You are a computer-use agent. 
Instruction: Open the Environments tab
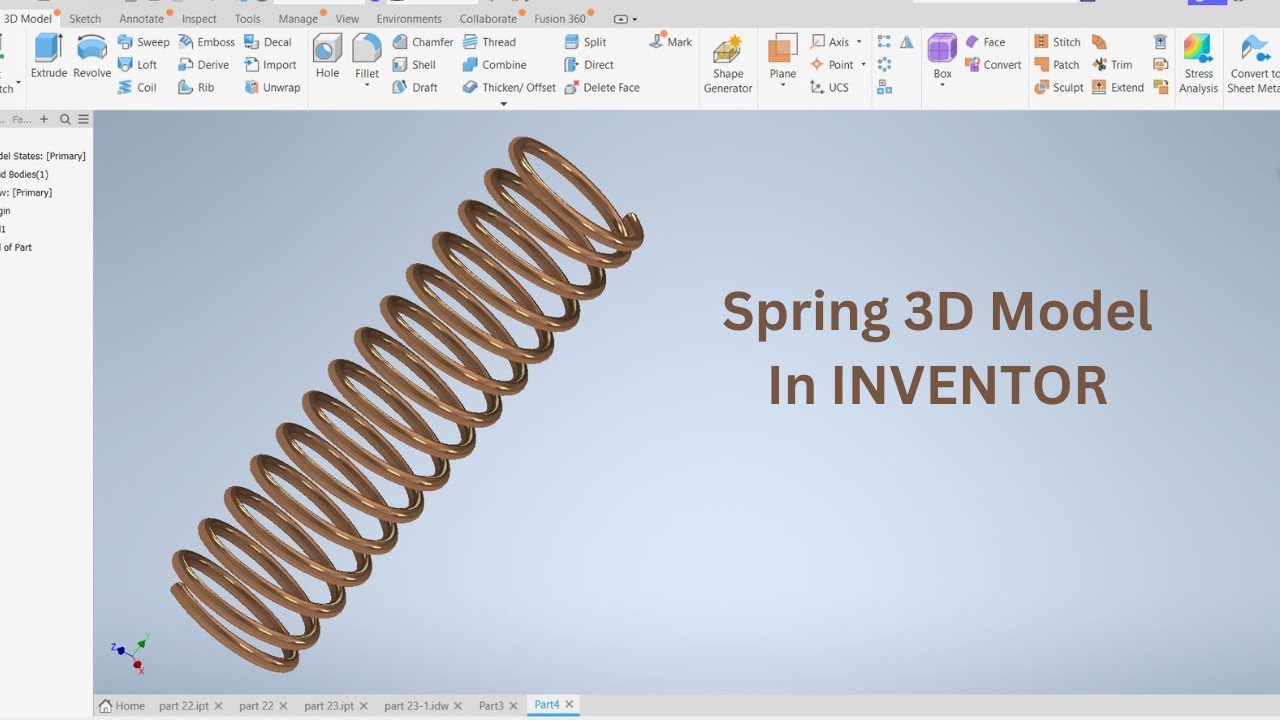(409, 19)
